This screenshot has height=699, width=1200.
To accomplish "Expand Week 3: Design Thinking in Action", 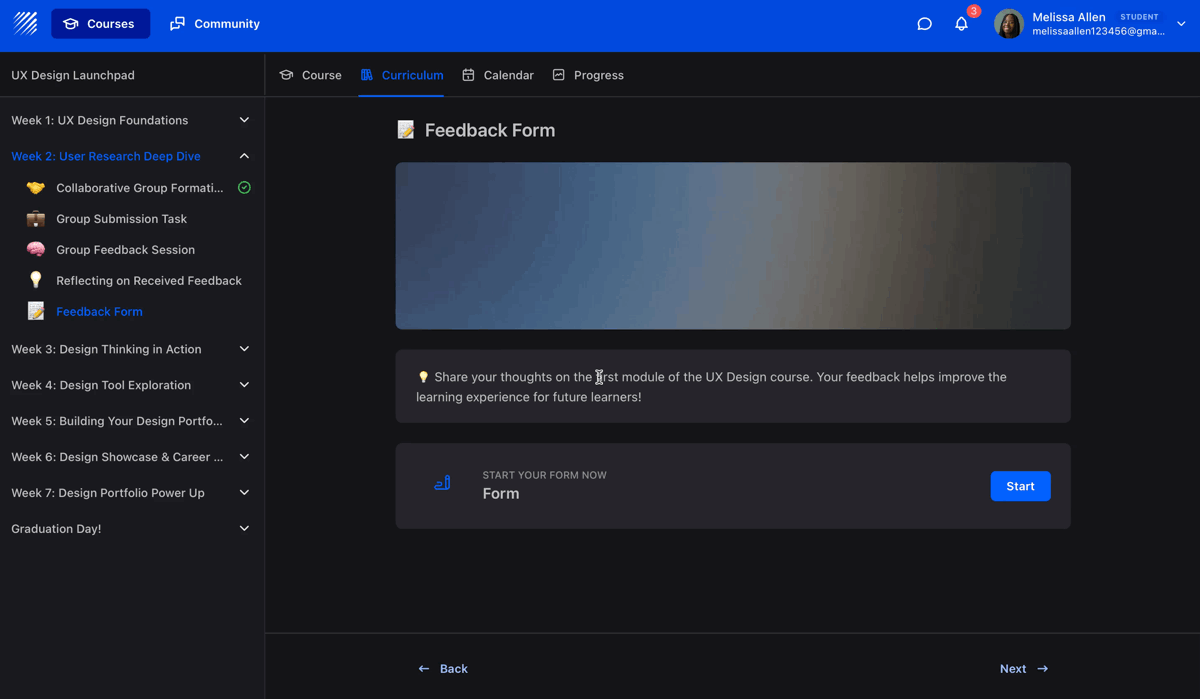I will (x=244, y=349).
